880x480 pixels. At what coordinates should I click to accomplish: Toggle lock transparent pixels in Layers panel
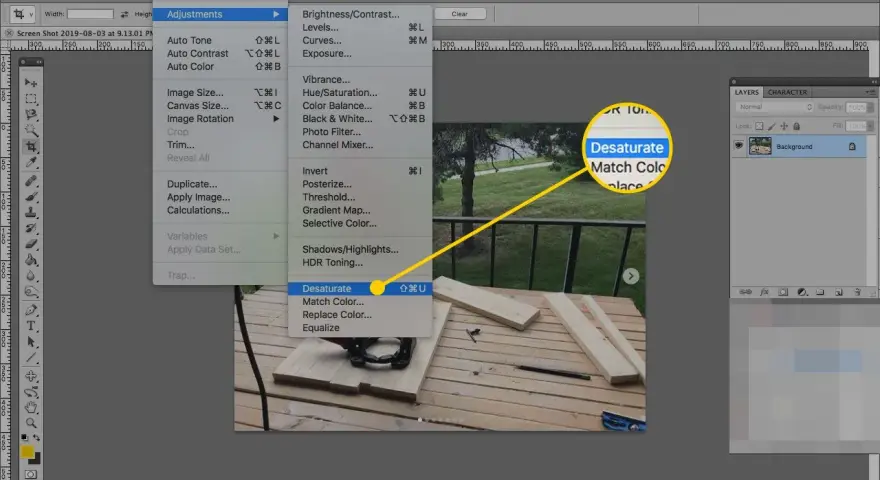(x=759, y=126)
